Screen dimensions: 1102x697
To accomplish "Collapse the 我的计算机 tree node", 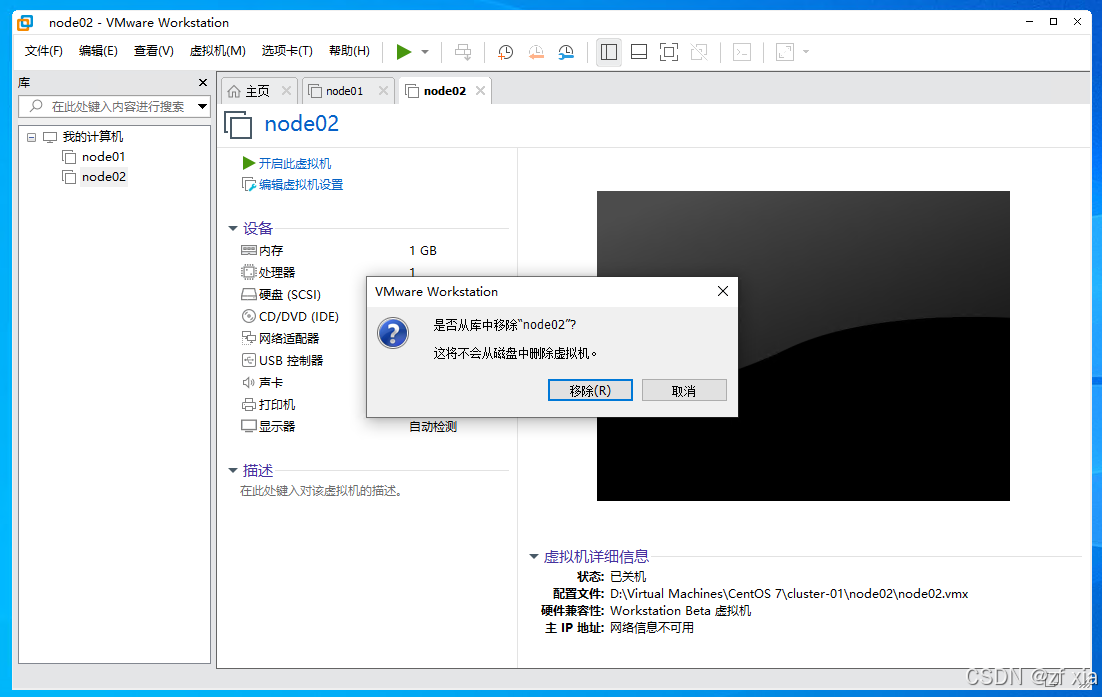I will click(x=31, y=137).
